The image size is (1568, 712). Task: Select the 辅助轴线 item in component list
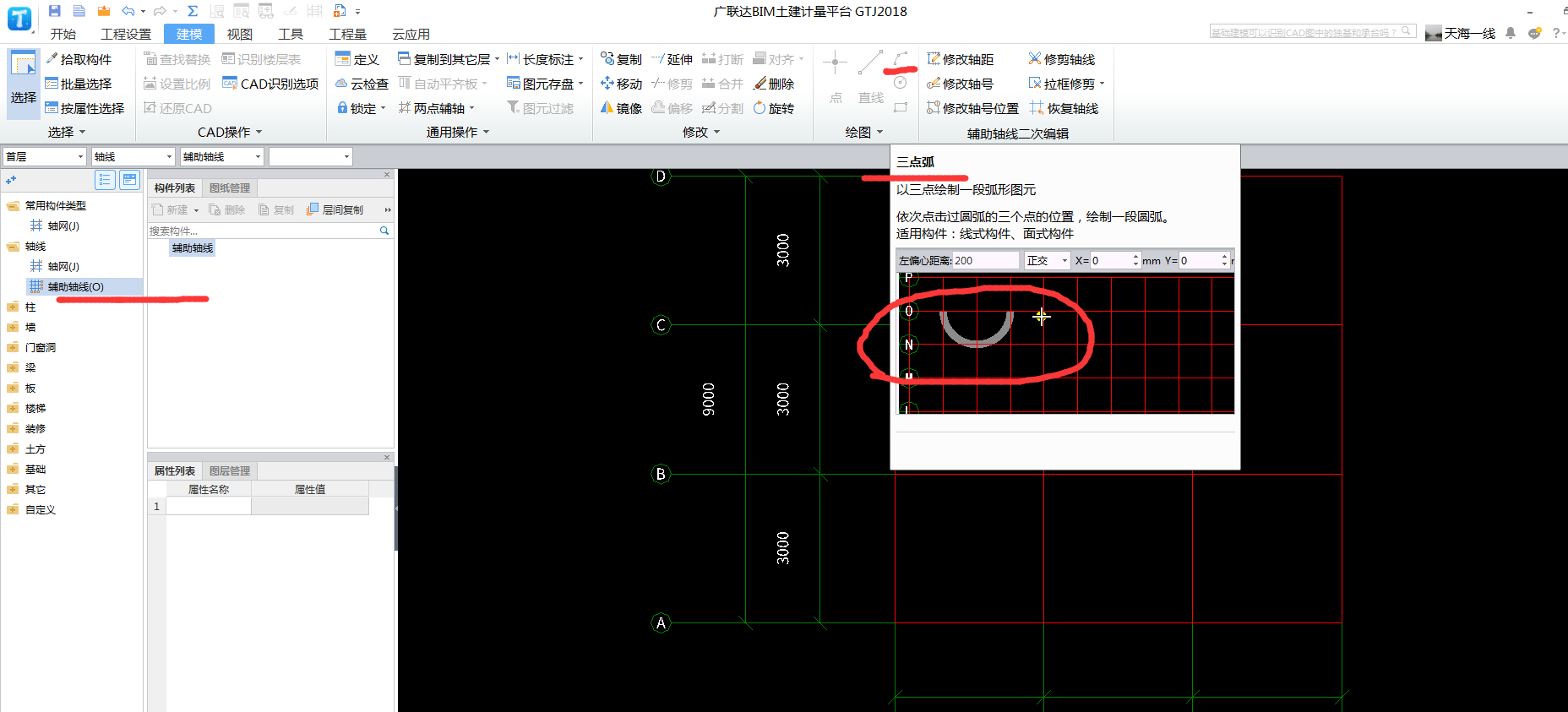tap(193, 248)
